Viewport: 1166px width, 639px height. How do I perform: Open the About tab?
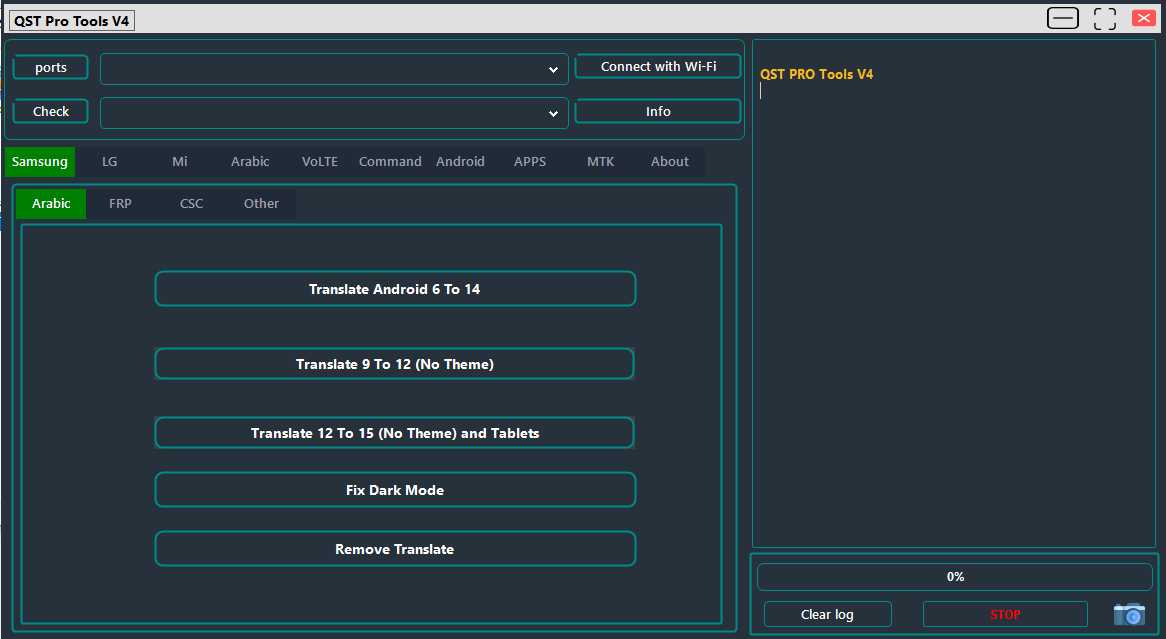pyautogui.click(x=669, y=161)
